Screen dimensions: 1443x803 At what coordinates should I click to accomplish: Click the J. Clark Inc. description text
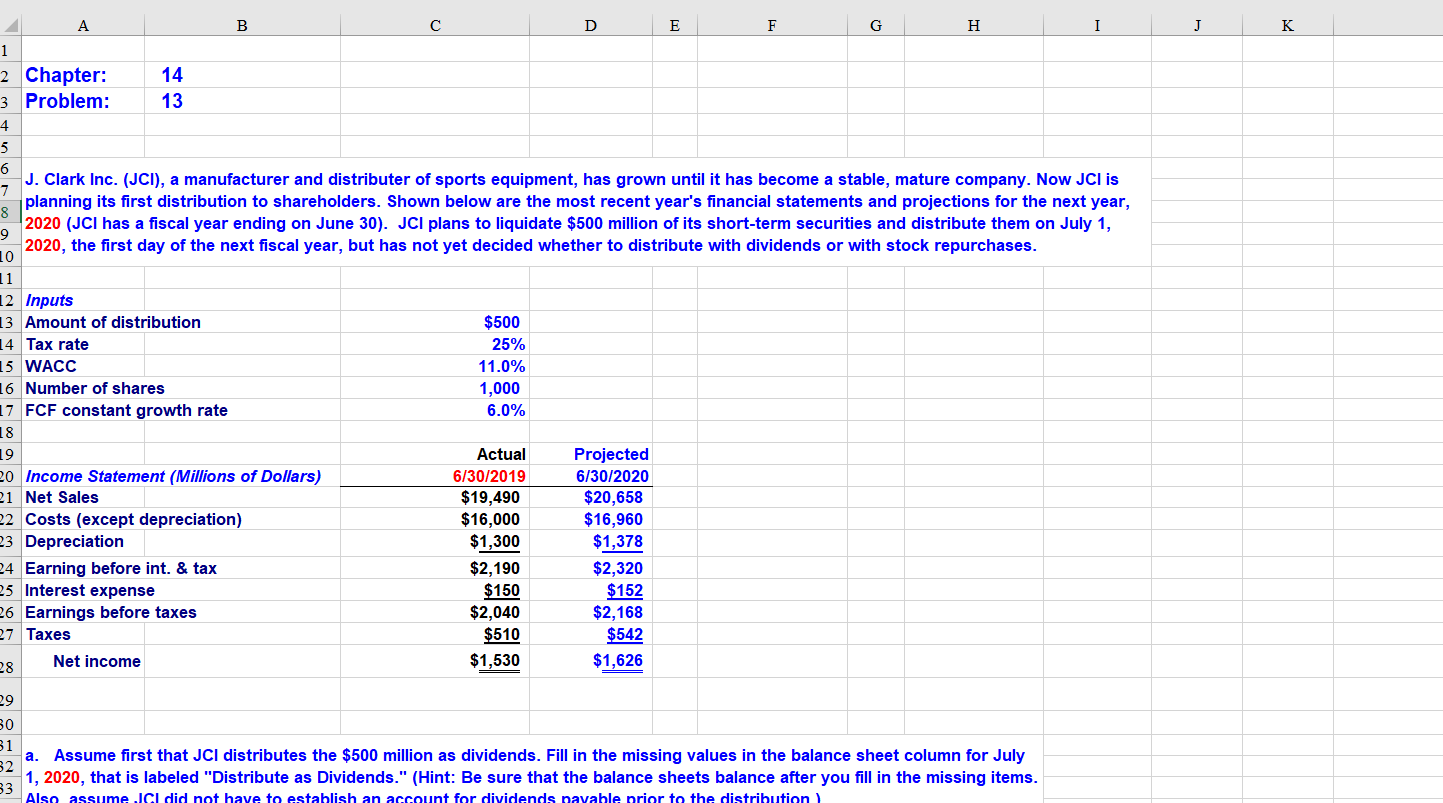click(x=576, y=212)
